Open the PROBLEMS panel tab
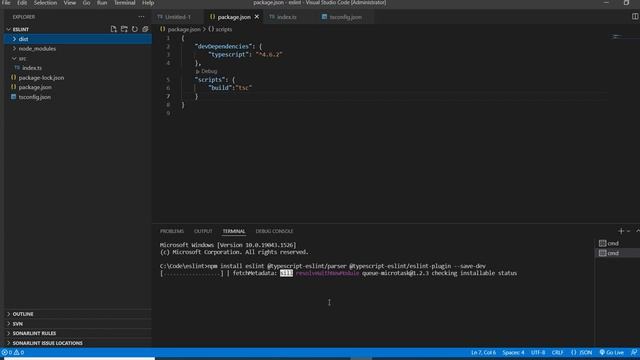 [x=172, y=231]
